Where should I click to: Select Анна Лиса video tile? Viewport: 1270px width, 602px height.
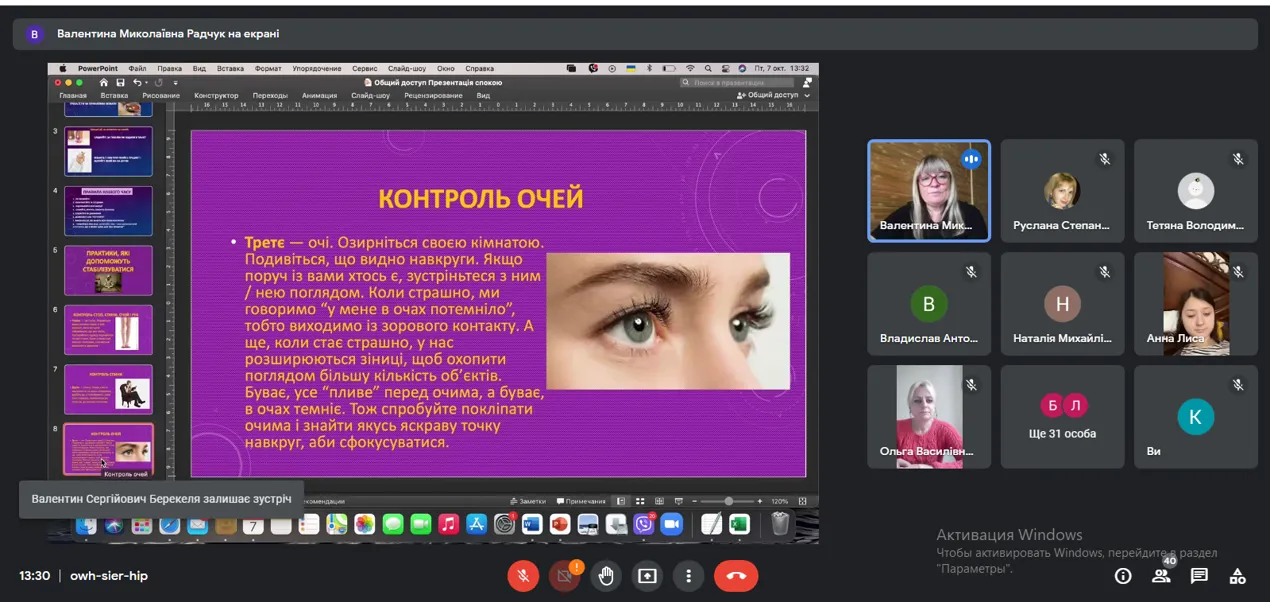tap(1195, 303)
